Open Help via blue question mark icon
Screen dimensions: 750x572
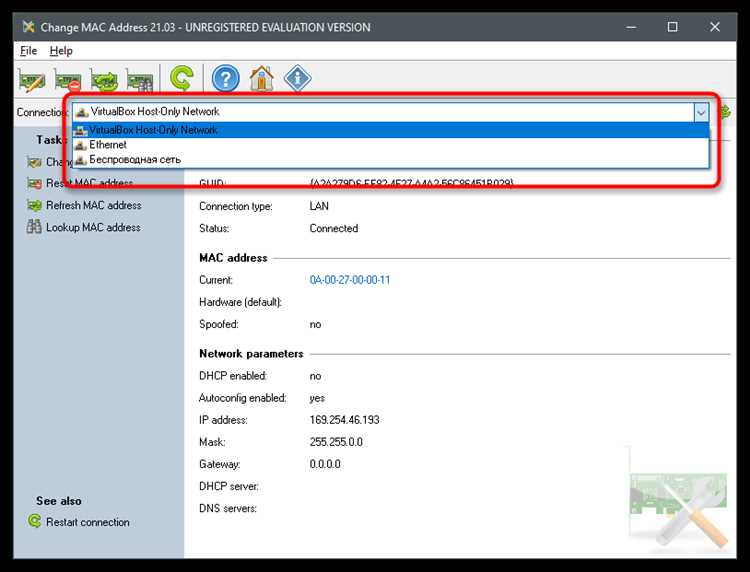(x=225, y=78)
